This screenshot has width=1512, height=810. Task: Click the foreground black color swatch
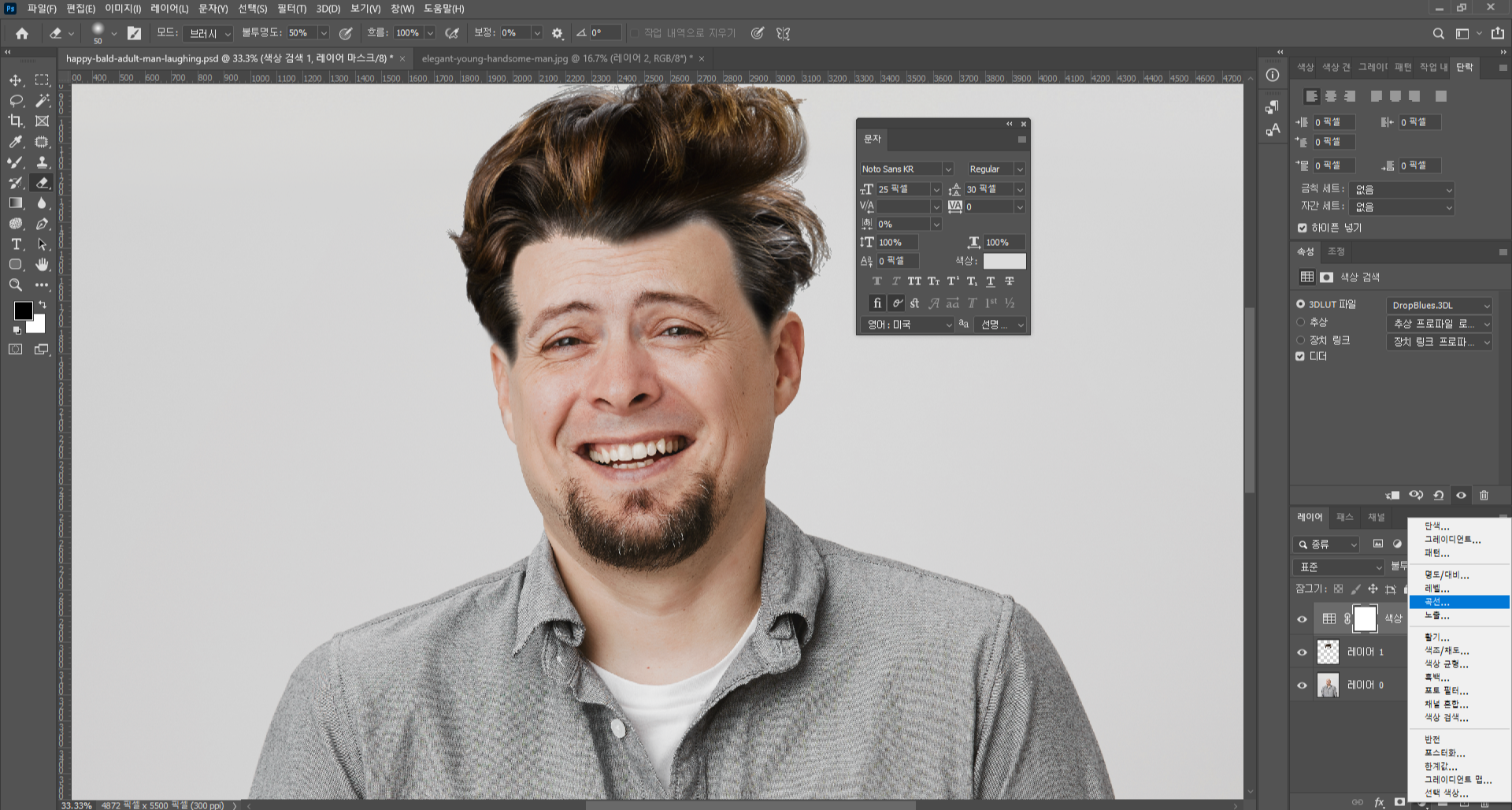(23, 310)
